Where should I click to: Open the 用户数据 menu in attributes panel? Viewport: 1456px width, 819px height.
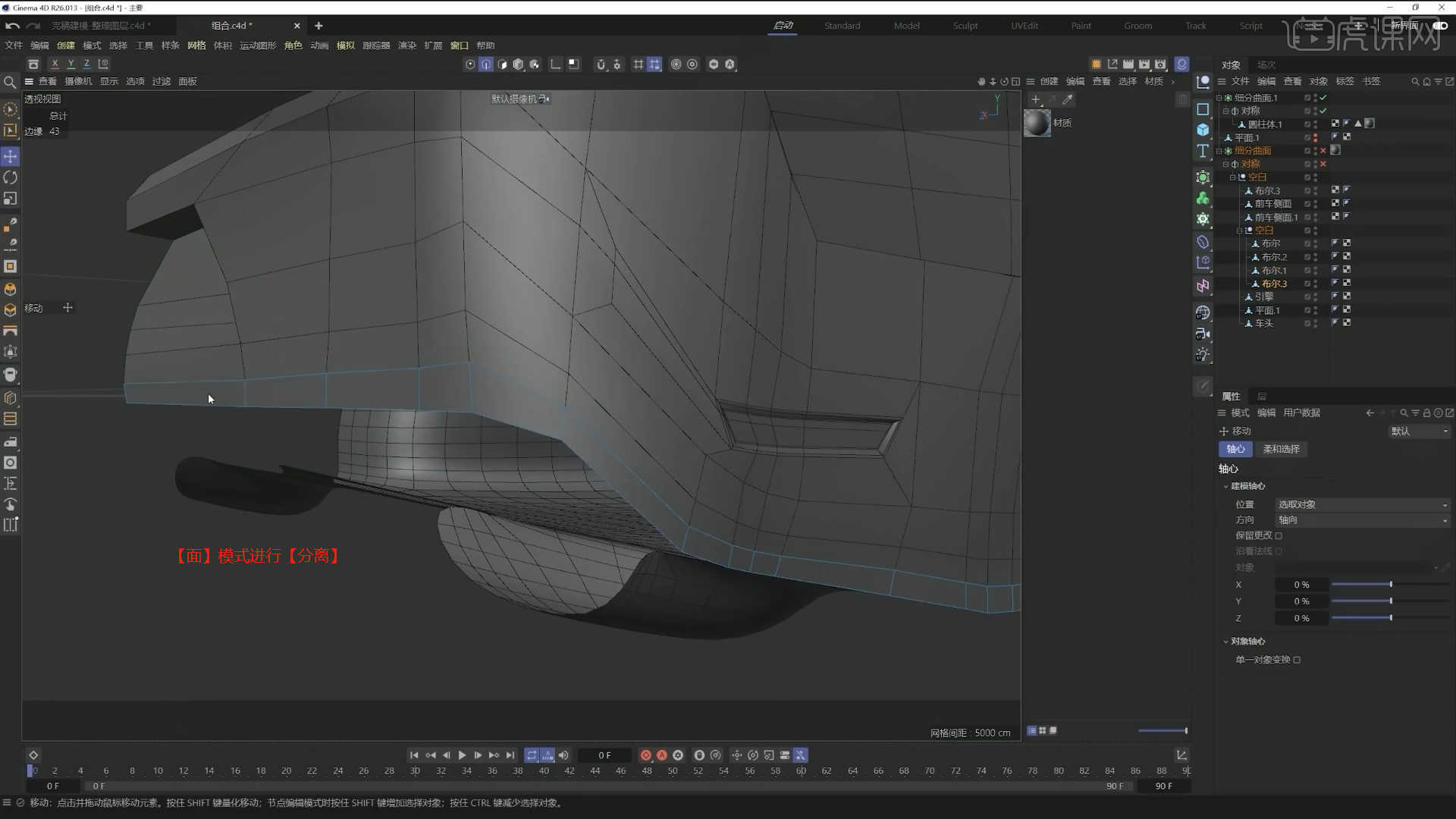(1301, 413)
